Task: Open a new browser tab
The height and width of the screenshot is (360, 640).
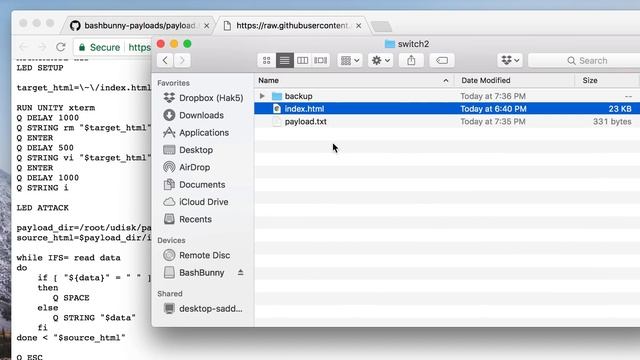Action: [x=382, y=27]
